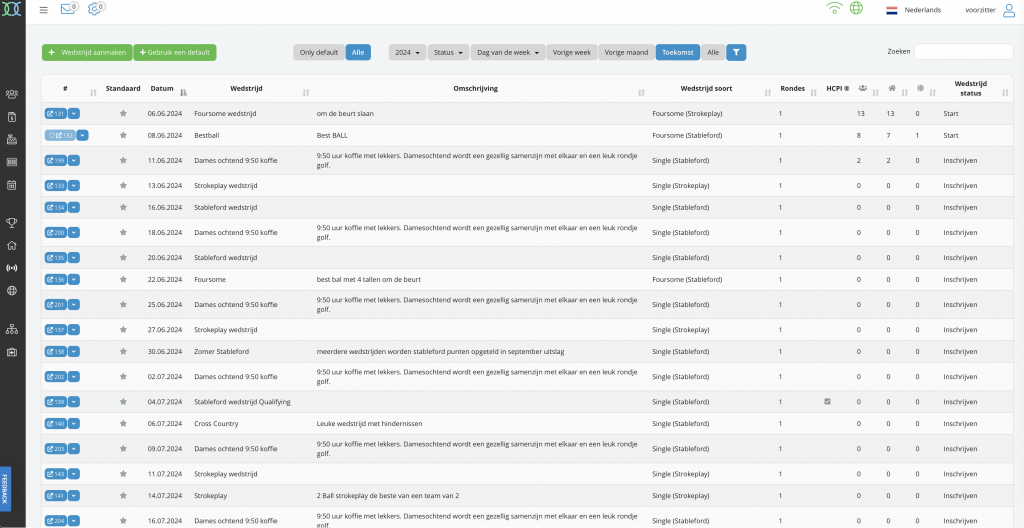Screen dimensions: 1024x528
Task: Click the filter funnel button
Action: (x=736, y=52)
